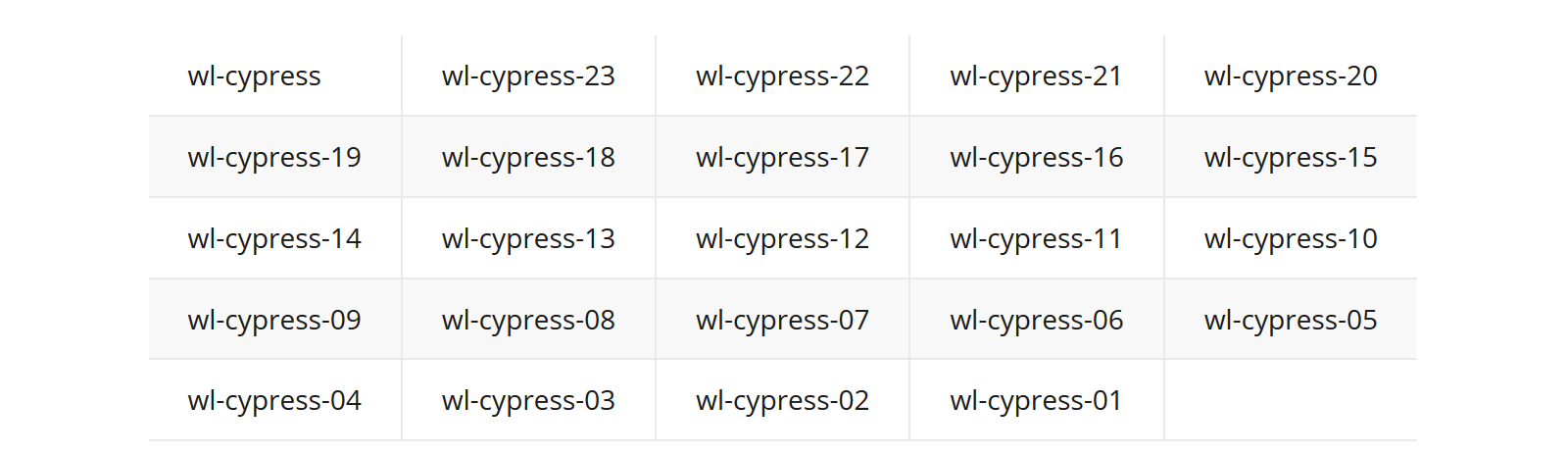Open the wl-cypress-18 item
The image size is (1568, 455).
(x=528, y=158)
